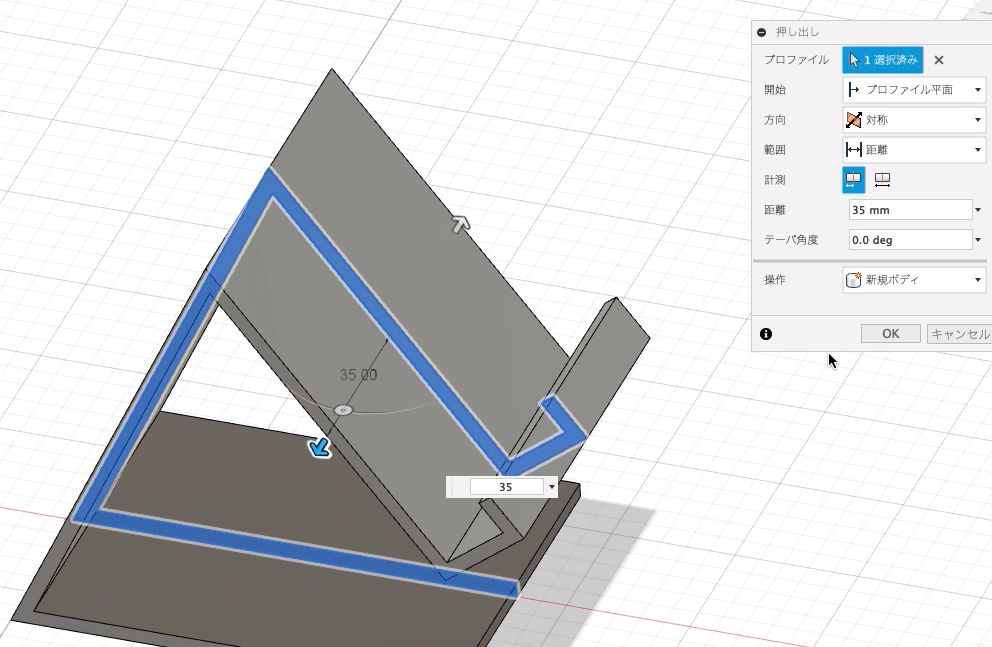Click the taper angle round manipulator handle

(x=343, y=410)
